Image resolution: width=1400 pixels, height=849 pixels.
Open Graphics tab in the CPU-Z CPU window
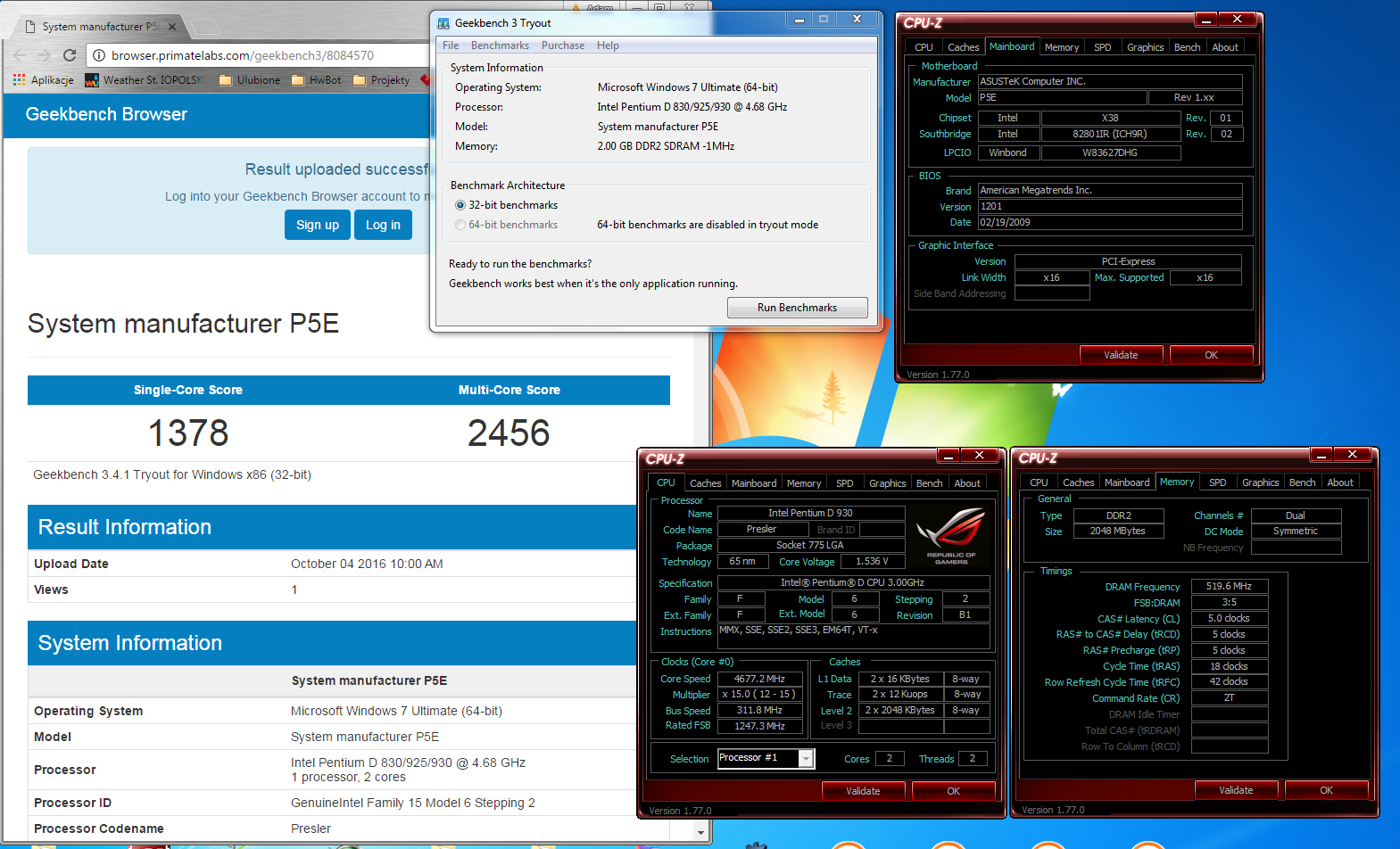tap(887, 483)
